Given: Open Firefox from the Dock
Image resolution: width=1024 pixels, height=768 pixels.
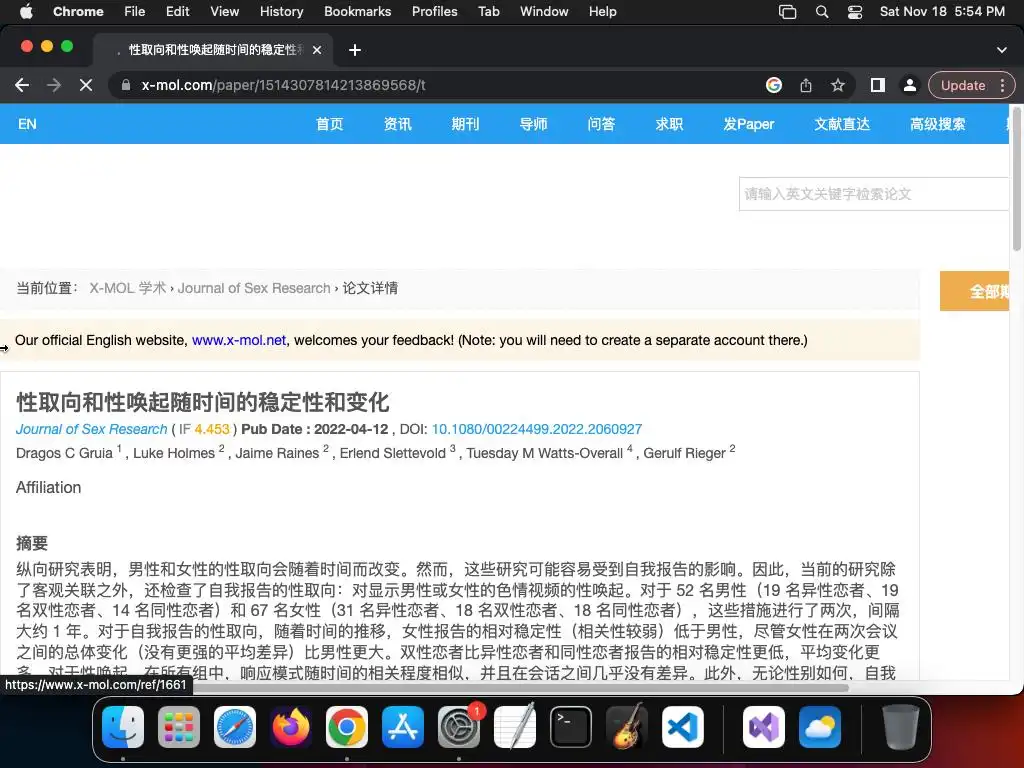Looking at the screenshot, I should pyautogui.click(x=291, y=727).
